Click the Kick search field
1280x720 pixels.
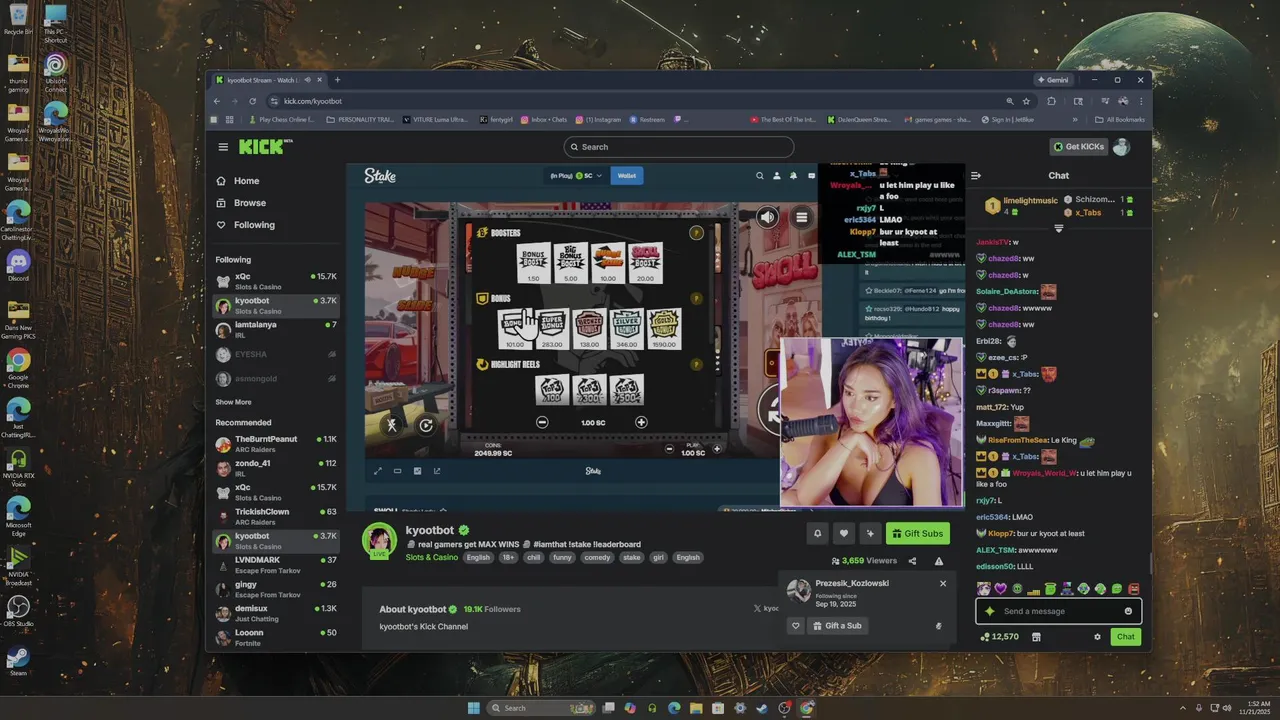(x=679, y=147)
